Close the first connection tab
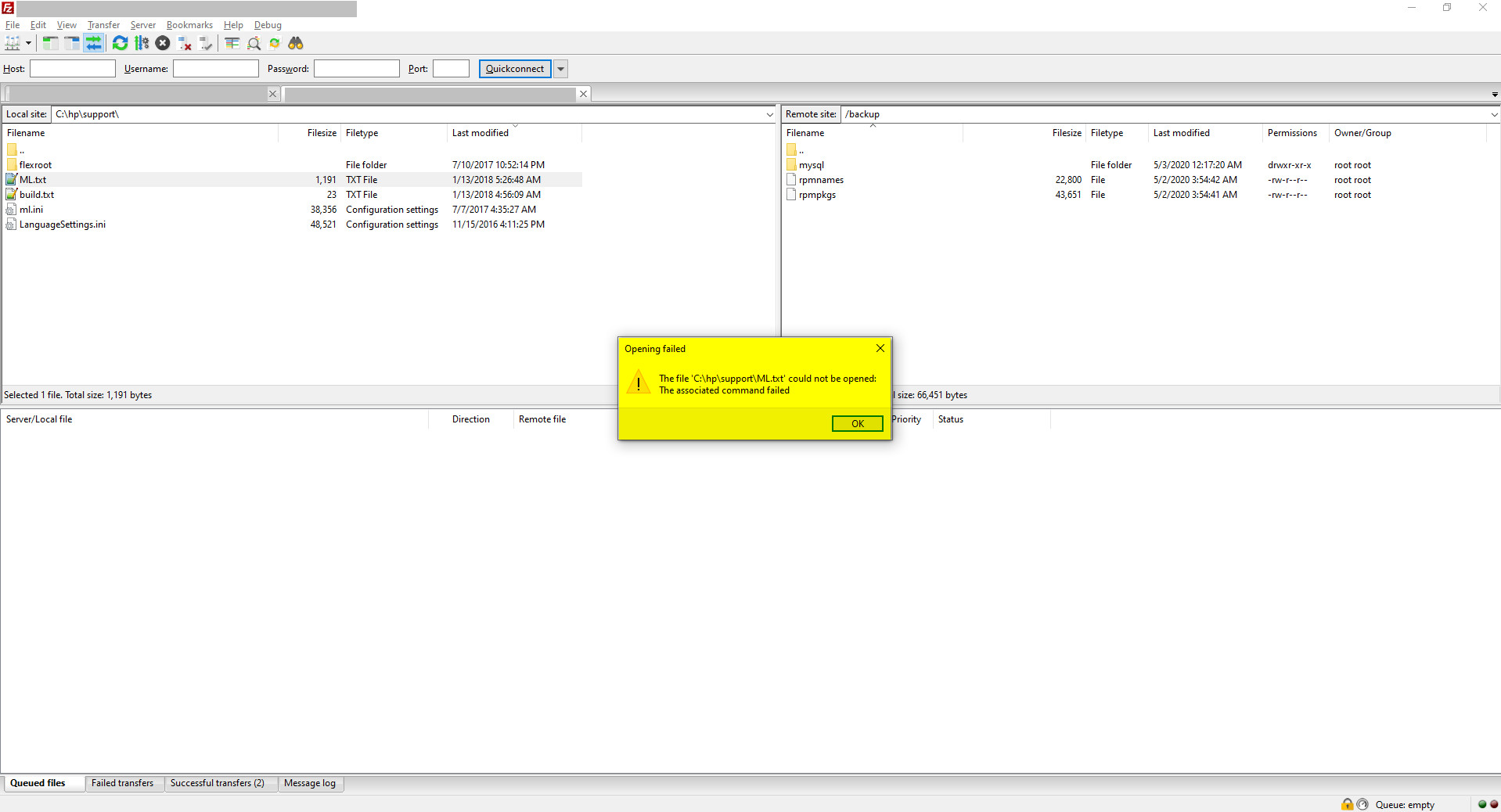 pos(273,94)
